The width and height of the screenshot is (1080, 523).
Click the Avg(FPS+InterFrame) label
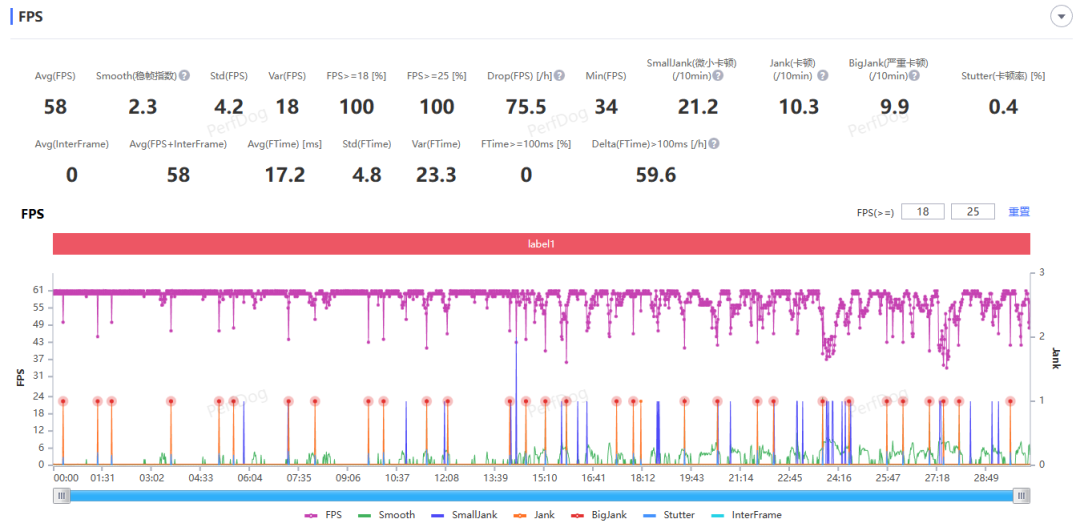(178, 144)
